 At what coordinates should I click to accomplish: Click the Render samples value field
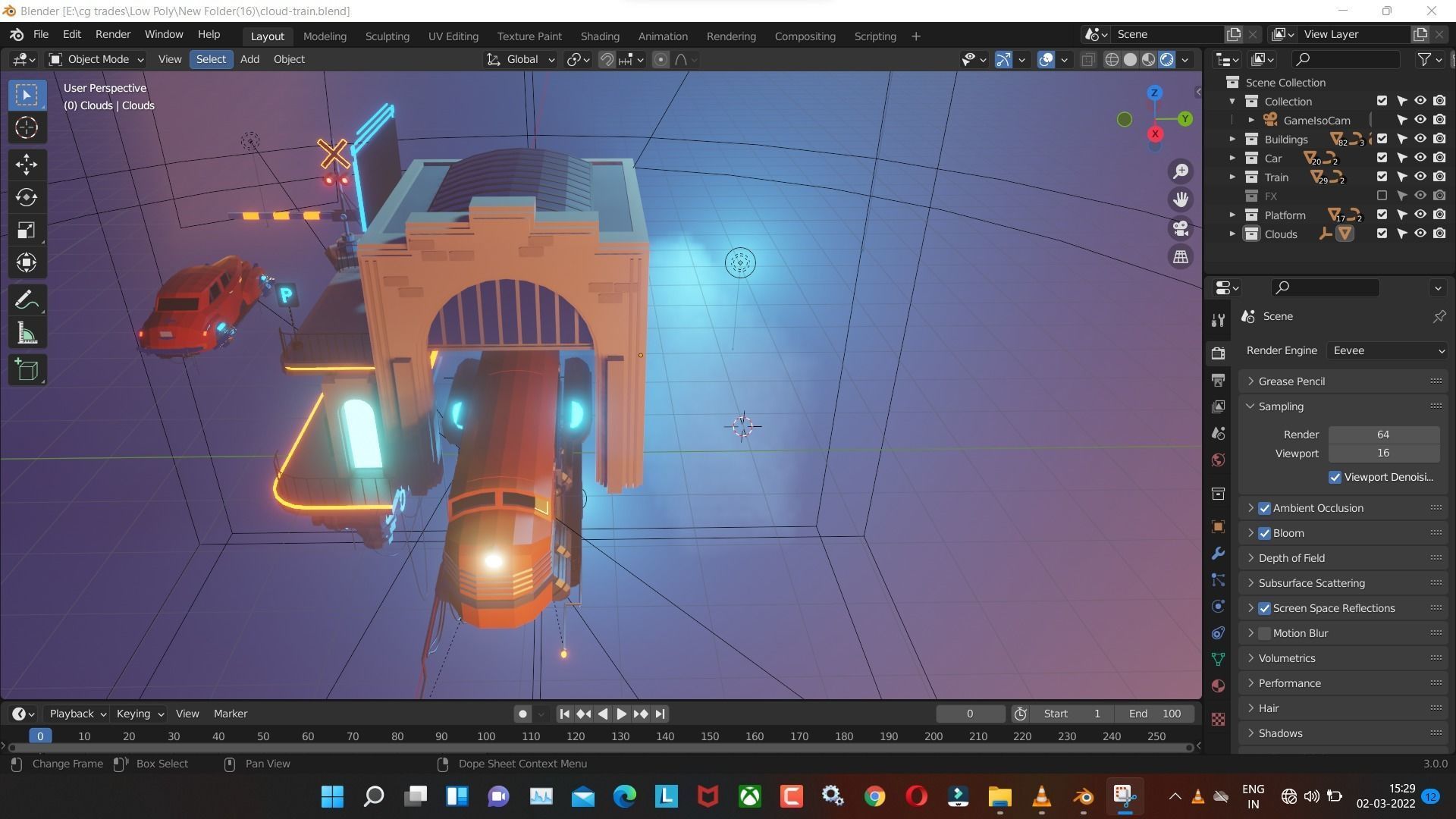coord(1383,435)
